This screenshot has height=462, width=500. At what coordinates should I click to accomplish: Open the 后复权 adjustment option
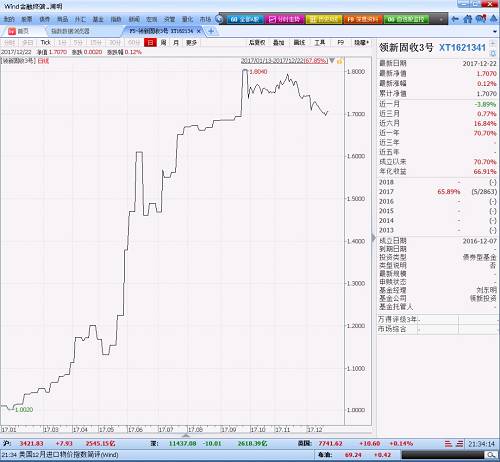[257, 43]
